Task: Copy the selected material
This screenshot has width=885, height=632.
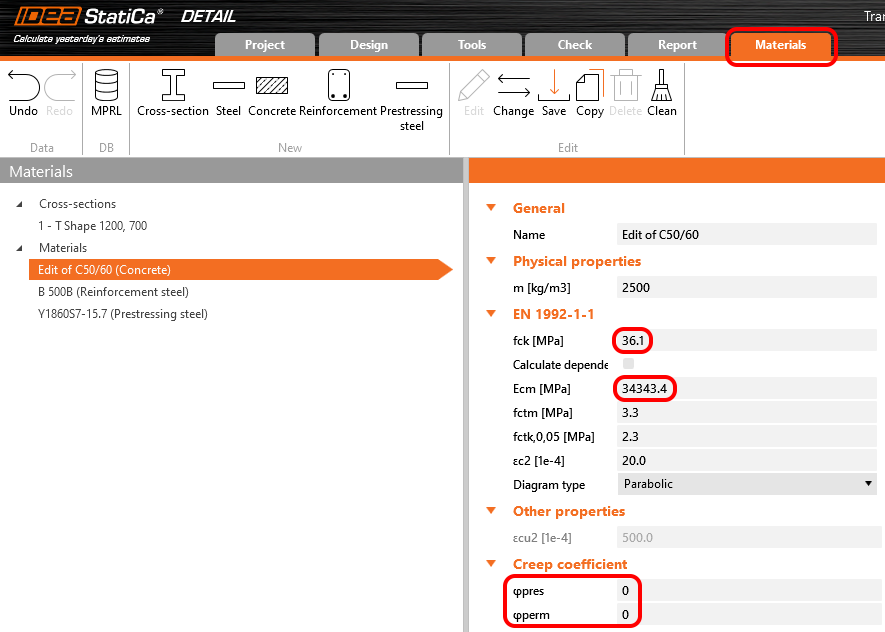Action: pos(589,87)
